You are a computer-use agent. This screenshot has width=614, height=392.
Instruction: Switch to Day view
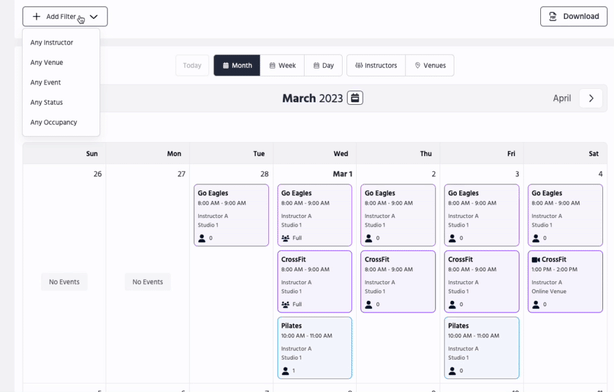click(323, 65)
